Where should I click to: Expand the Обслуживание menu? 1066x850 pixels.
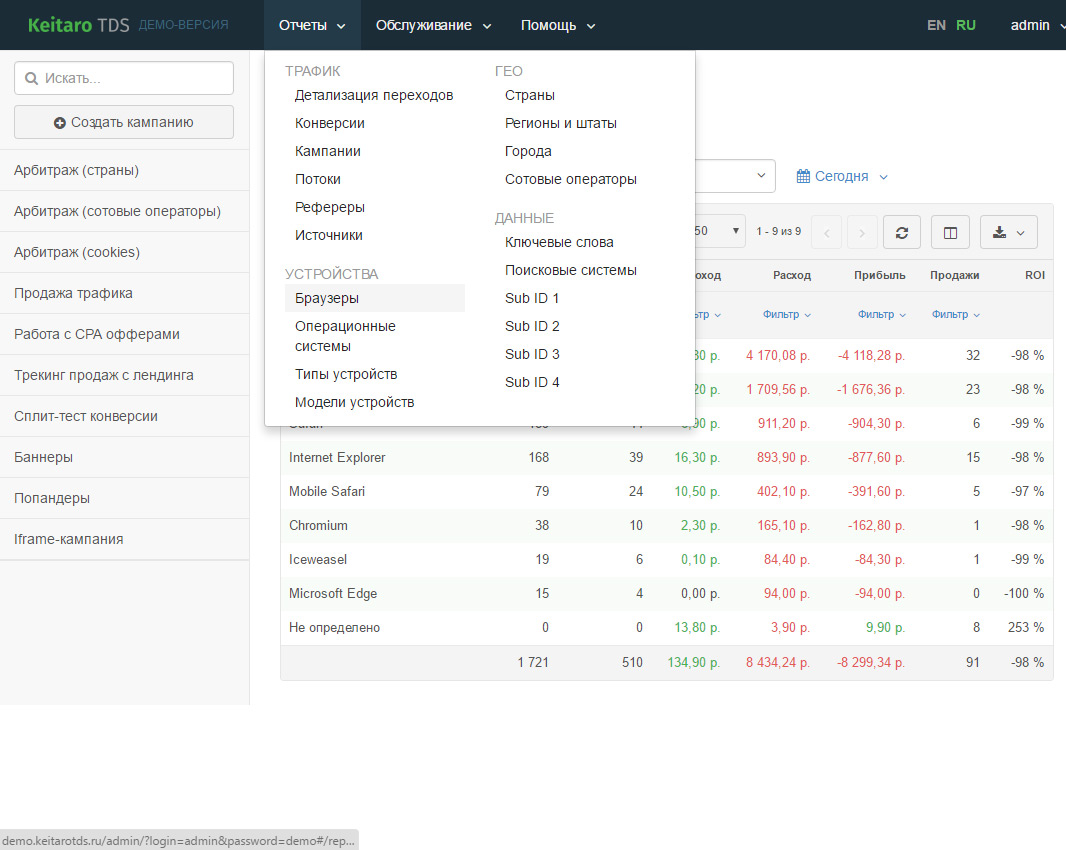click(433, 25)
